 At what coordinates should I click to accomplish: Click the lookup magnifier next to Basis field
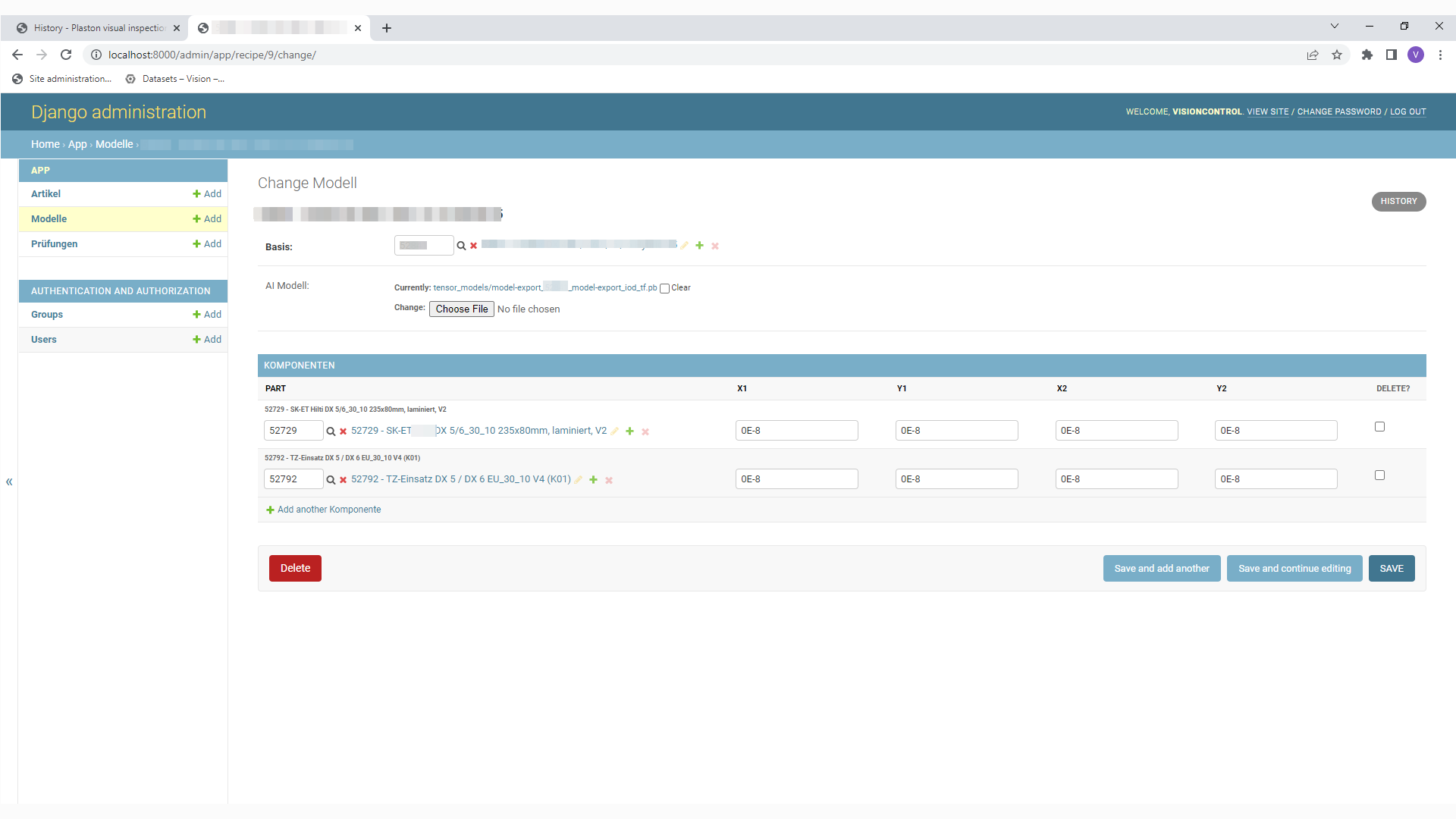point(461,246)
